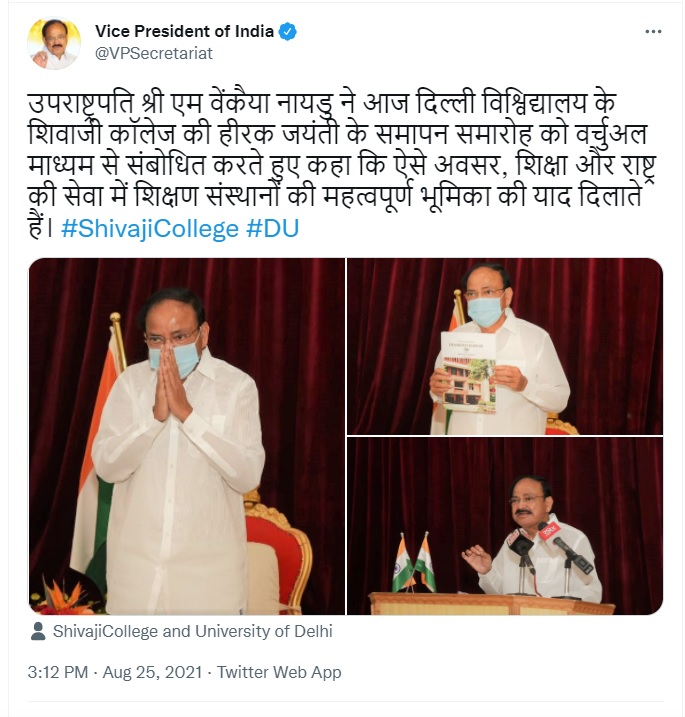The image size is (685, 717).
Task: Open the @VPSecretariat handle
Action: click(x=154, y=54)
